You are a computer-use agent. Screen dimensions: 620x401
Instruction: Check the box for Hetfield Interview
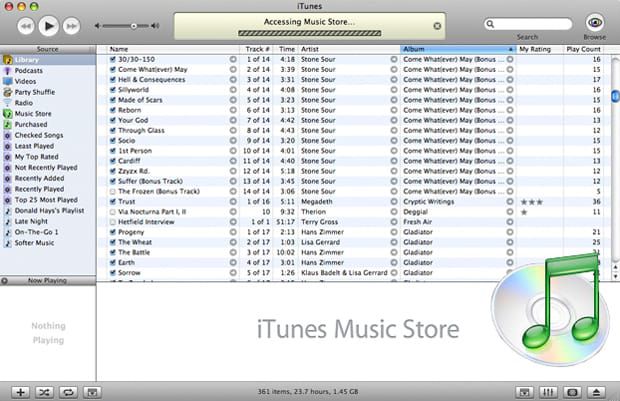(113, 222)
